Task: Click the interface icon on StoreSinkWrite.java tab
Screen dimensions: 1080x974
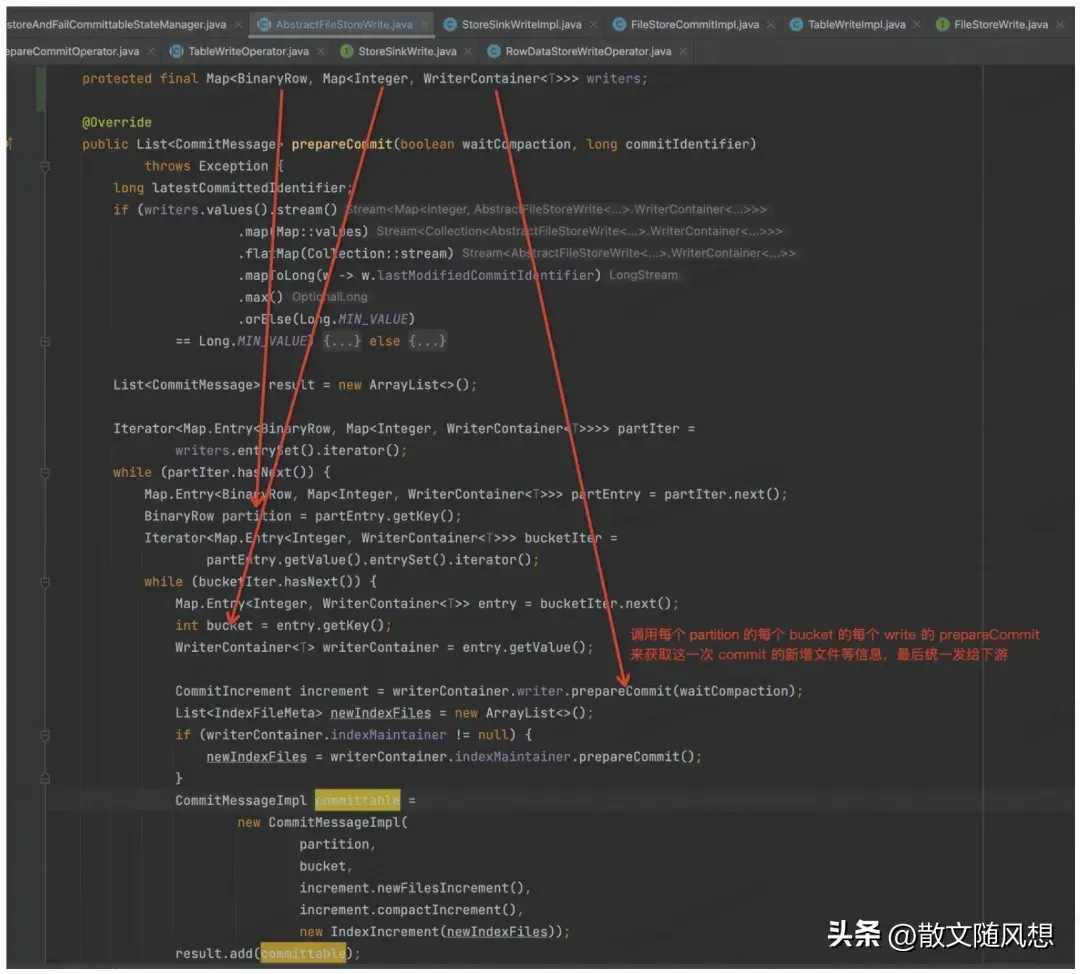Action: pyautogui.click(x=346, y=52)
